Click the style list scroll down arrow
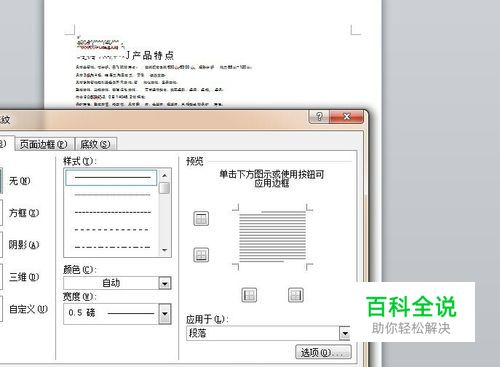 164,250
